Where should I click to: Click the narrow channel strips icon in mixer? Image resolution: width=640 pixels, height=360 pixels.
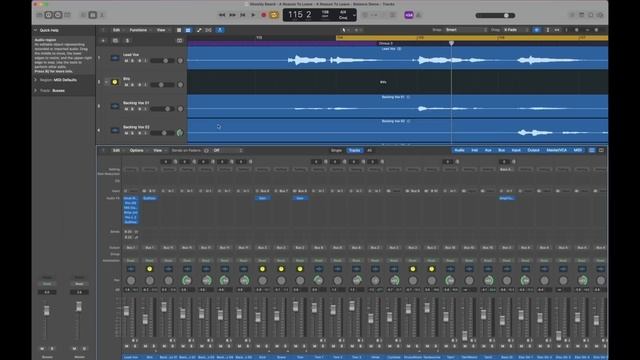592,151
